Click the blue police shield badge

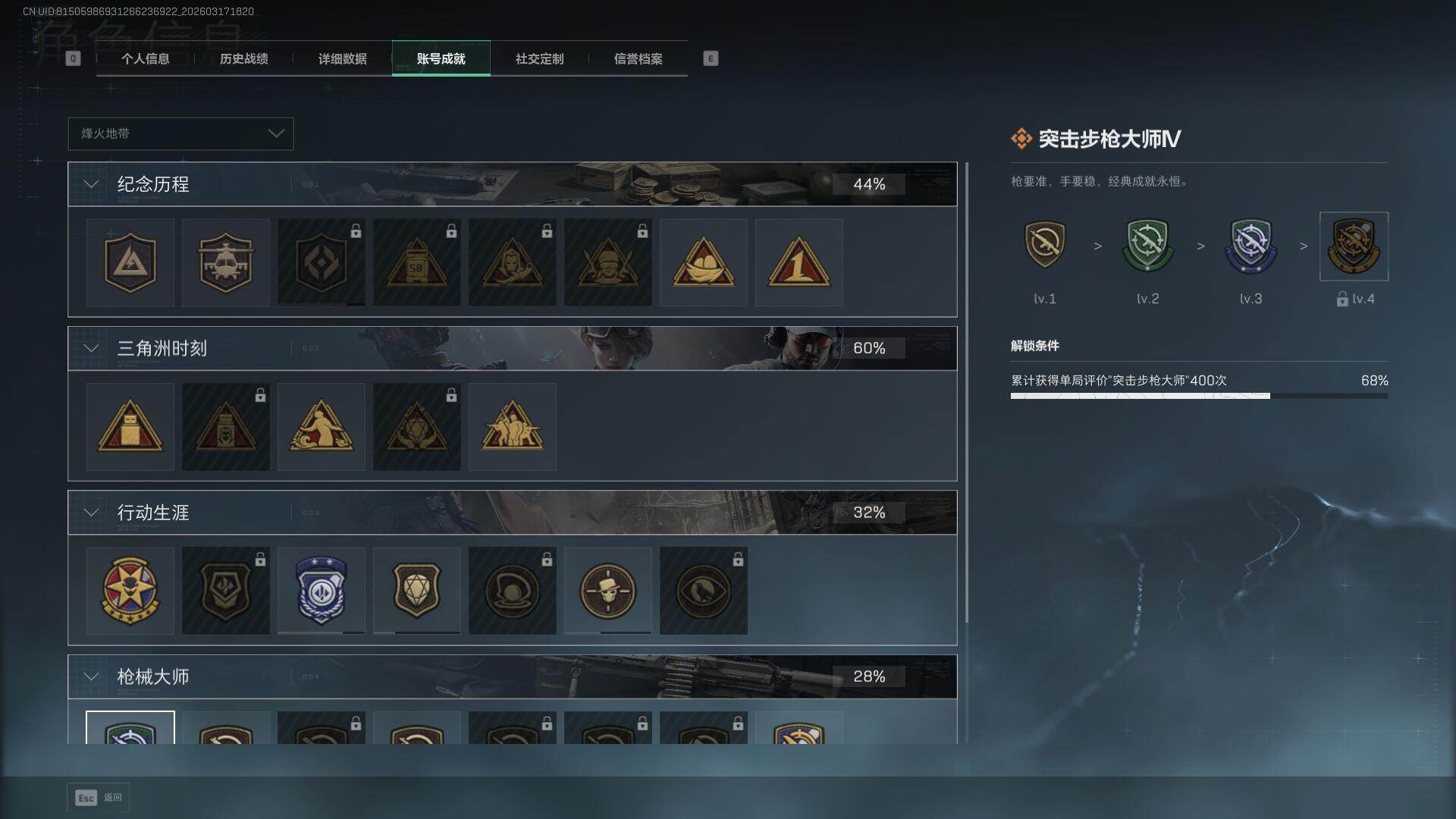(321, 591)
